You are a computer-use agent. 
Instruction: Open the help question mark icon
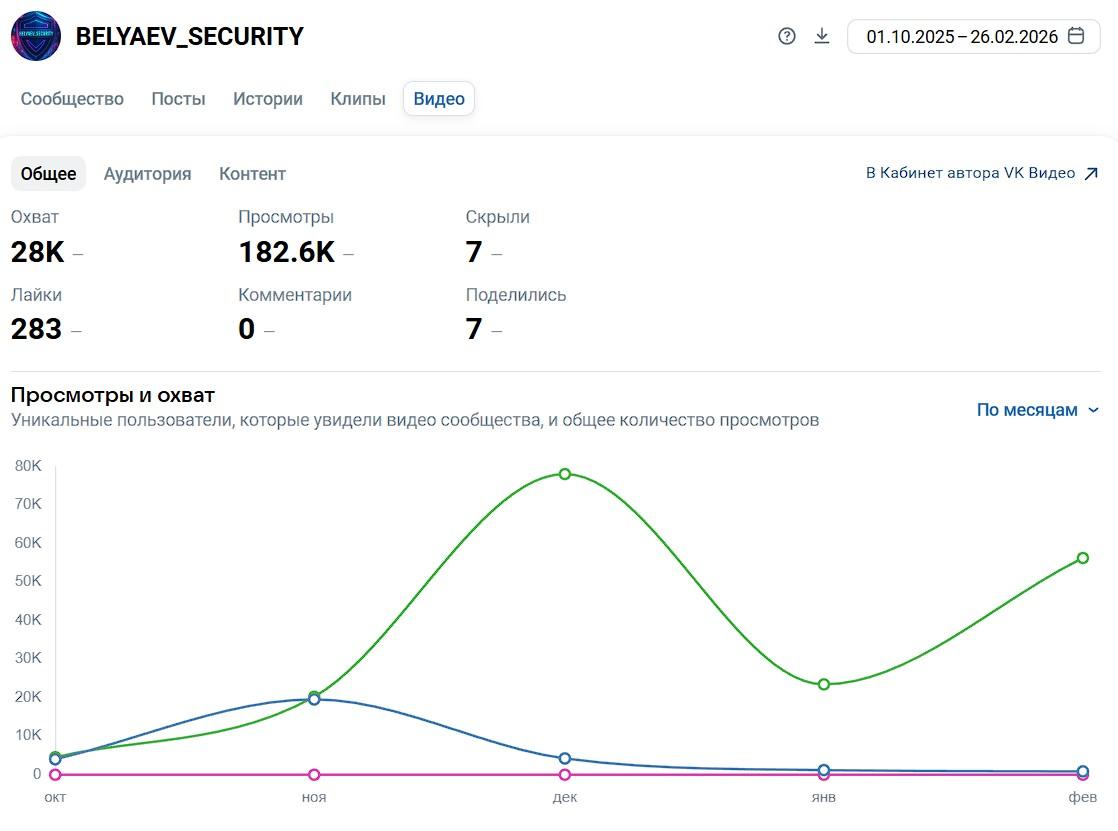tap(787, 37)
